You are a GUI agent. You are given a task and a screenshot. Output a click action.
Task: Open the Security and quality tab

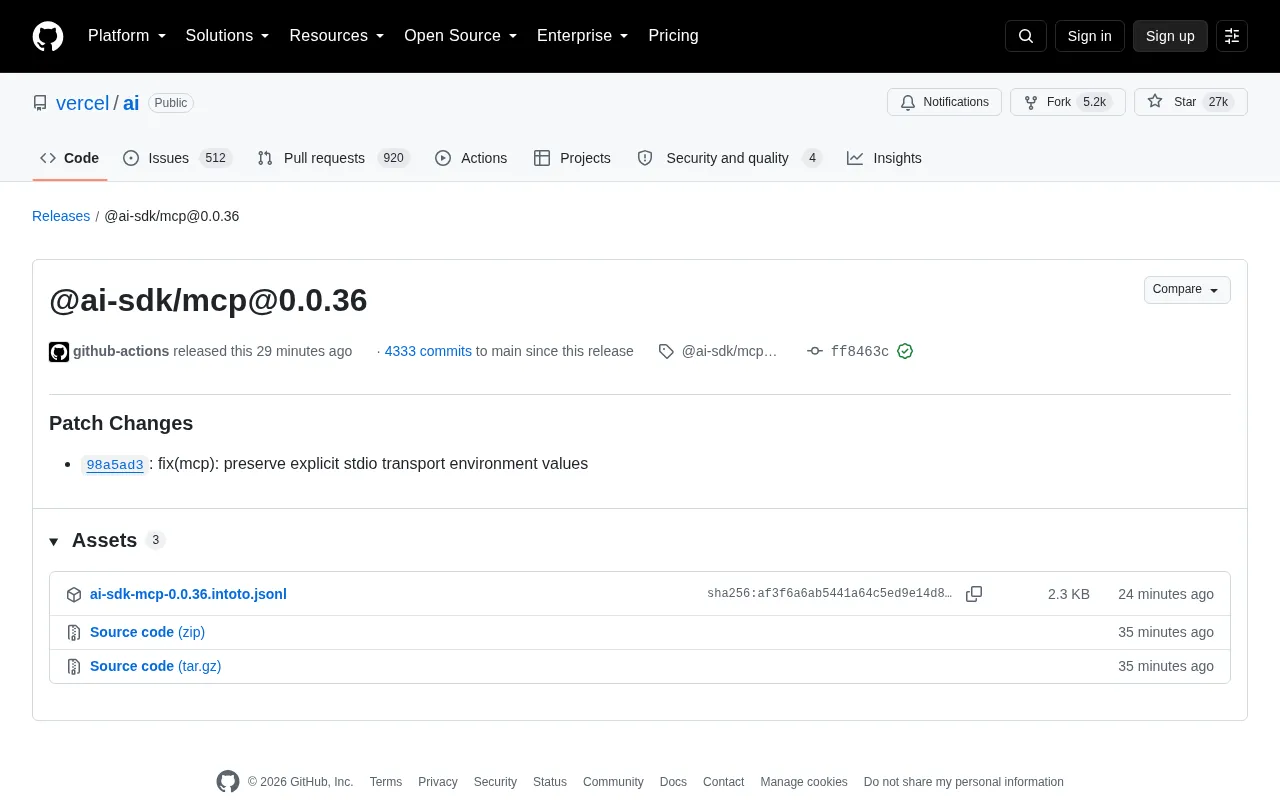(x=729, y=158)
